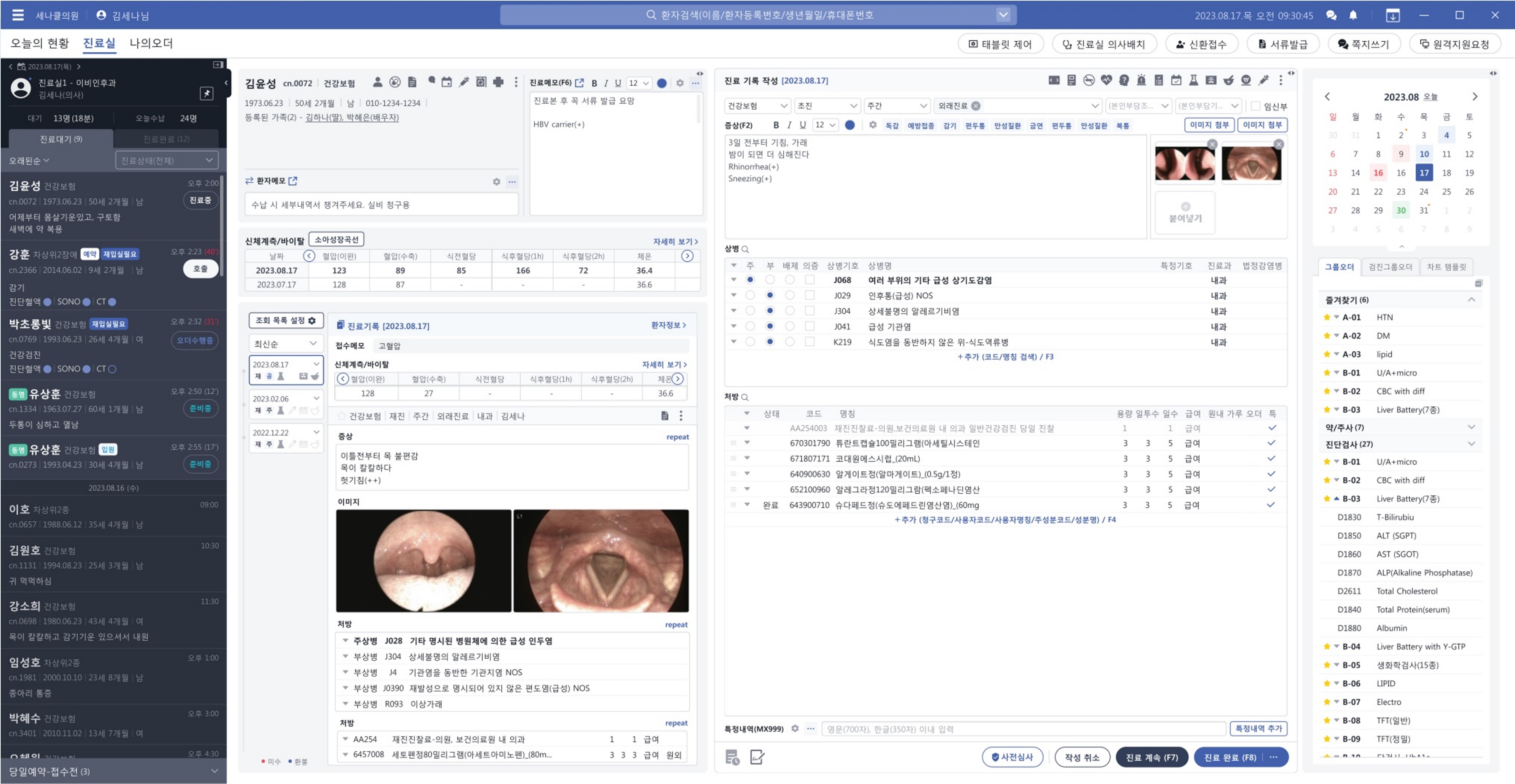Open the settings gear in the 진료메모 panel
Viewport: 1515px width, 784px height.
pos(679,83)
